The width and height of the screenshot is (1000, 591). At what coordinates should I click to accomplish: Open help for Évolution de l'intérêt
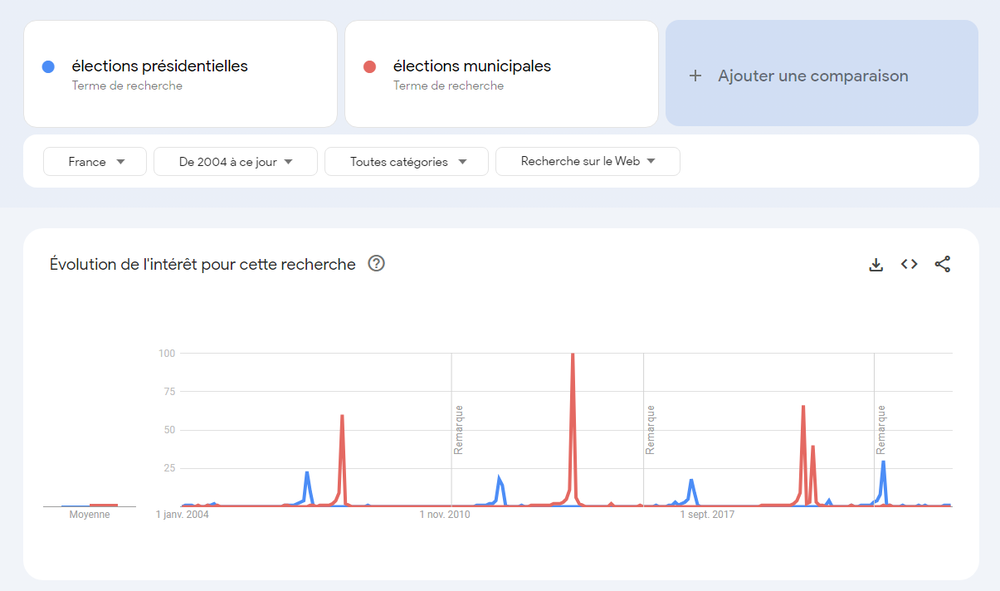376,264
